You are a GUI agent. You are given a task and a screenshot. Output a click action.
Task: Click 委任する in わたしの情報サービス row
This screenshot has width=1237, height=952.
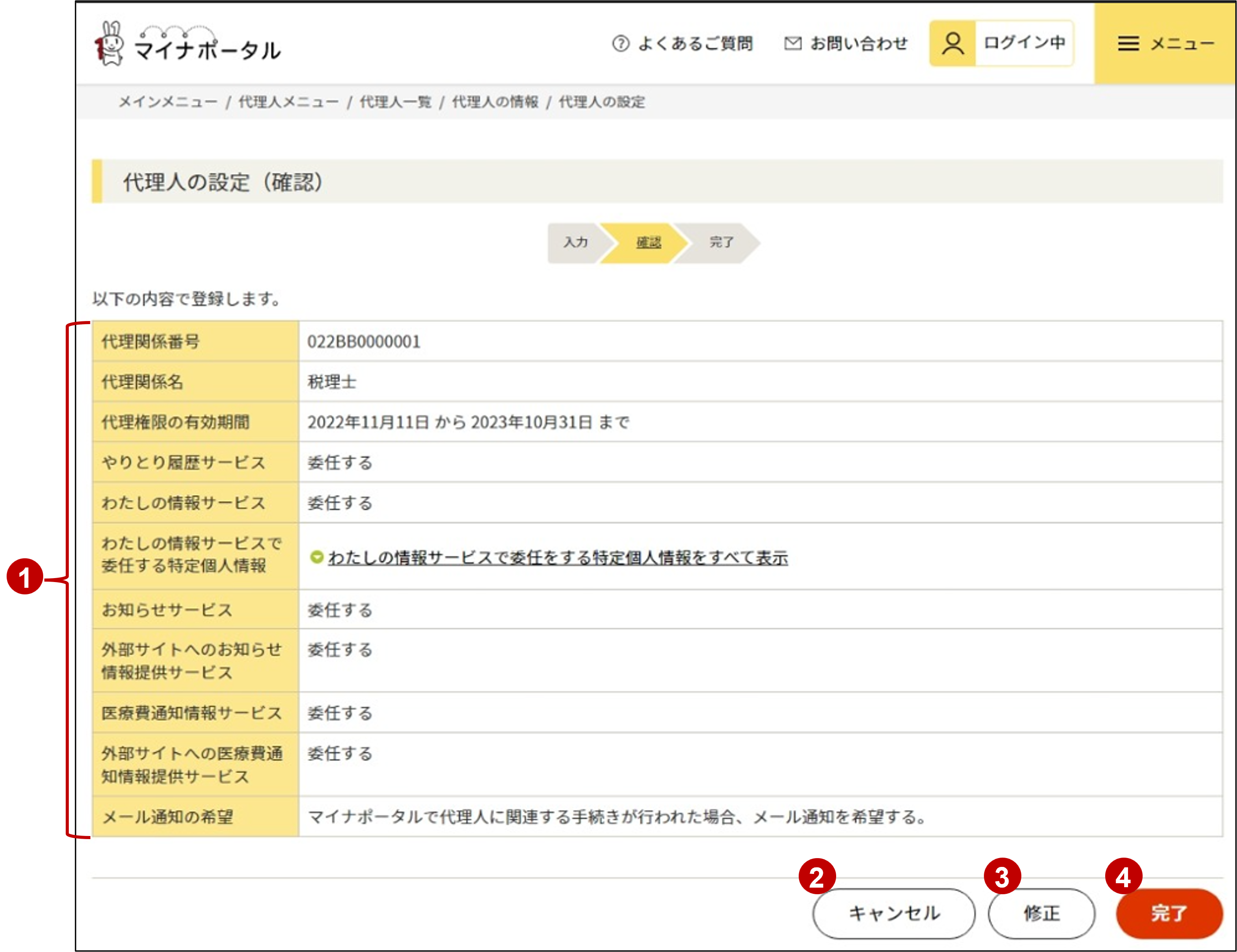click(x=340, y=502)
